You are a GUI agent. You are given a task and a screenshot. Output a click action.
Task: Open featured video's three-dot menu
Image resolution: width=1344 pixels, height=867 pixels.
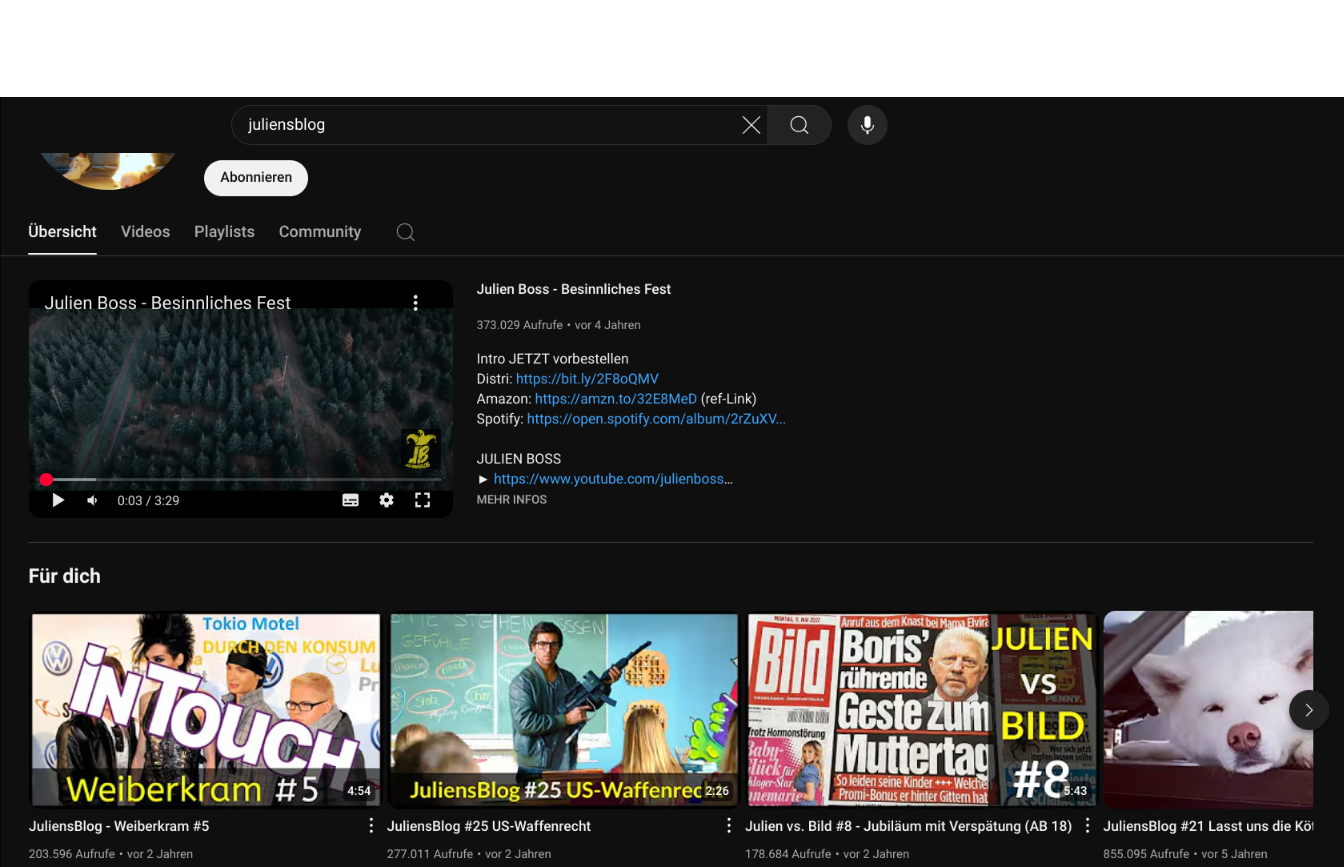(x=415, y=303)
